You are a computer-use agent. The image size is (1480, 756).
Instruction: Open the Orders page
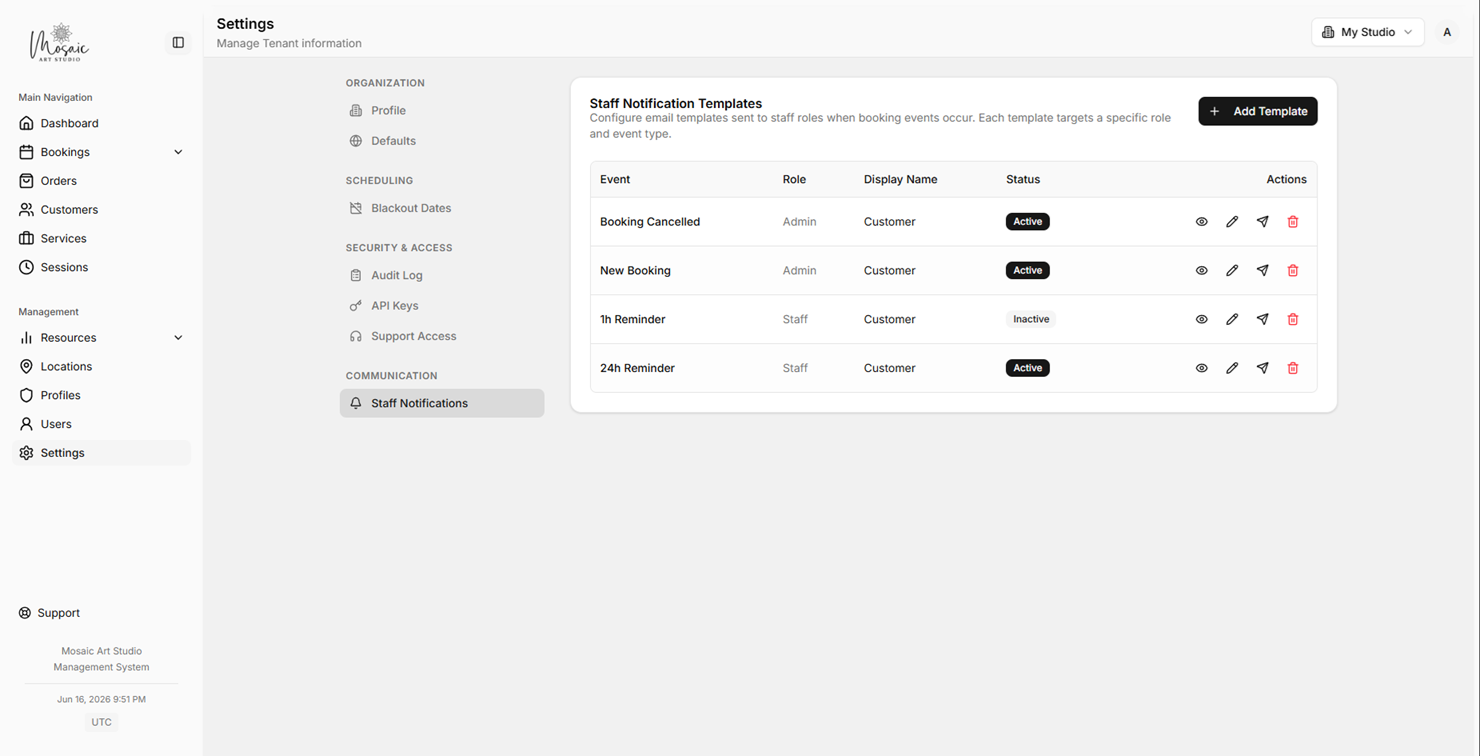point(101,182)
